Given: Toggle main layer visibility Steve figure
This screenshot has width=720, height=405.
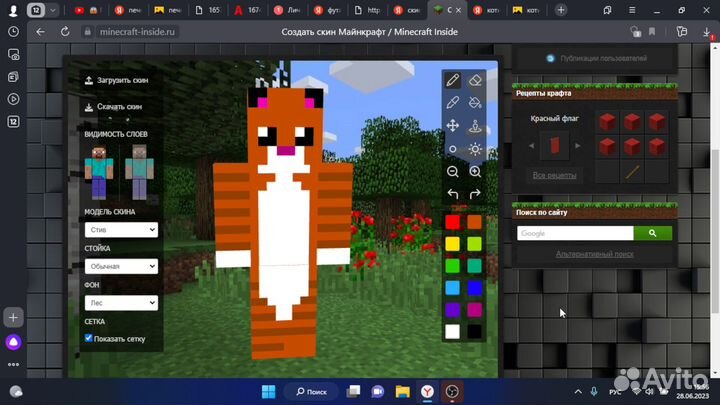Looking at the screenshot, I should [x=99, y=172].
